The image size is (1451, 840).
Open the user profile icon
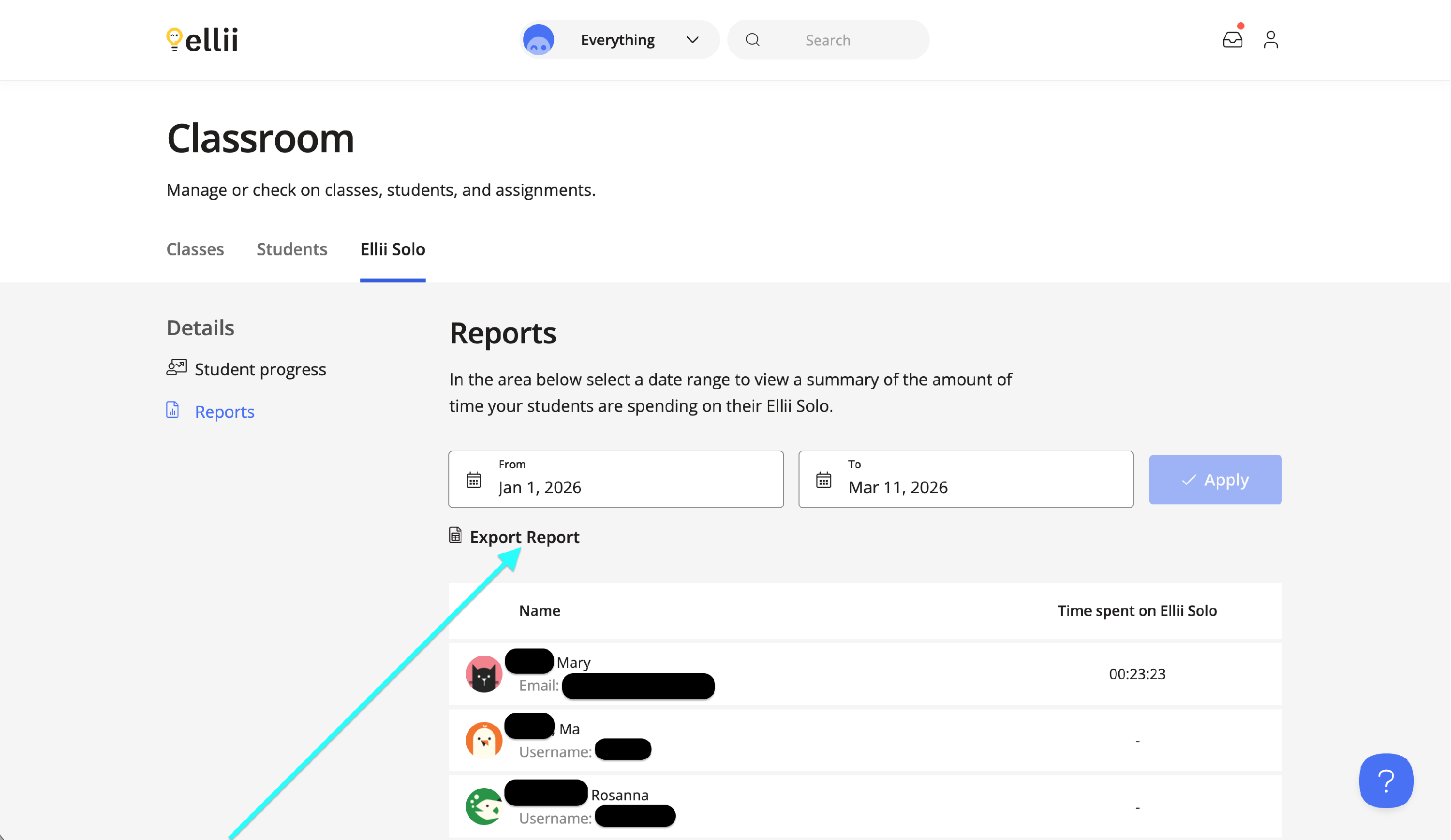1271,40
